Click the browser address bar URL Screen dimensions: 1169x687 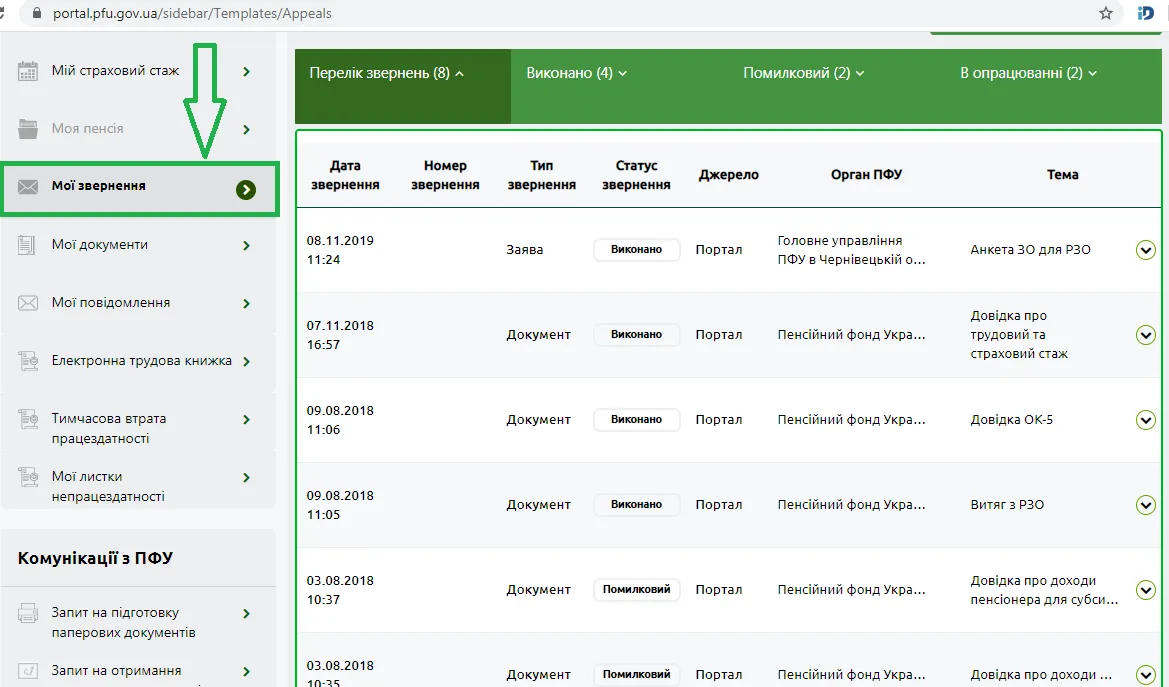point(192,13)
